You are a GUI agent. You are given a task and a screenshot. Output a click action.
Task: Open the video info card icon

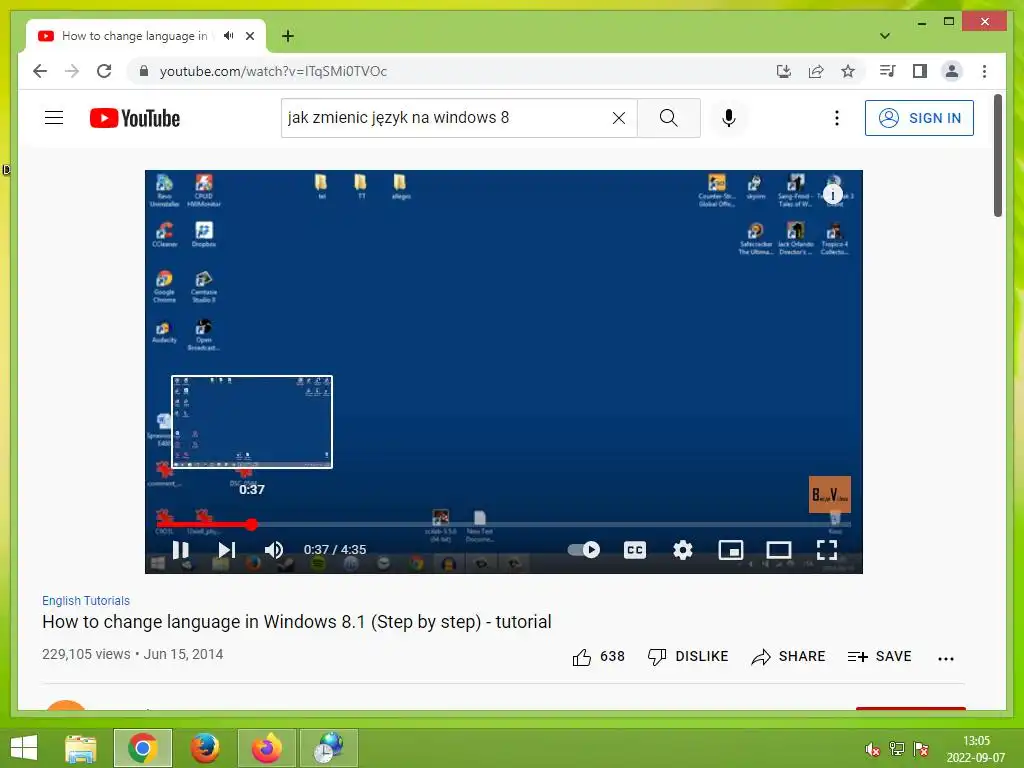click(x=833, y=194)
